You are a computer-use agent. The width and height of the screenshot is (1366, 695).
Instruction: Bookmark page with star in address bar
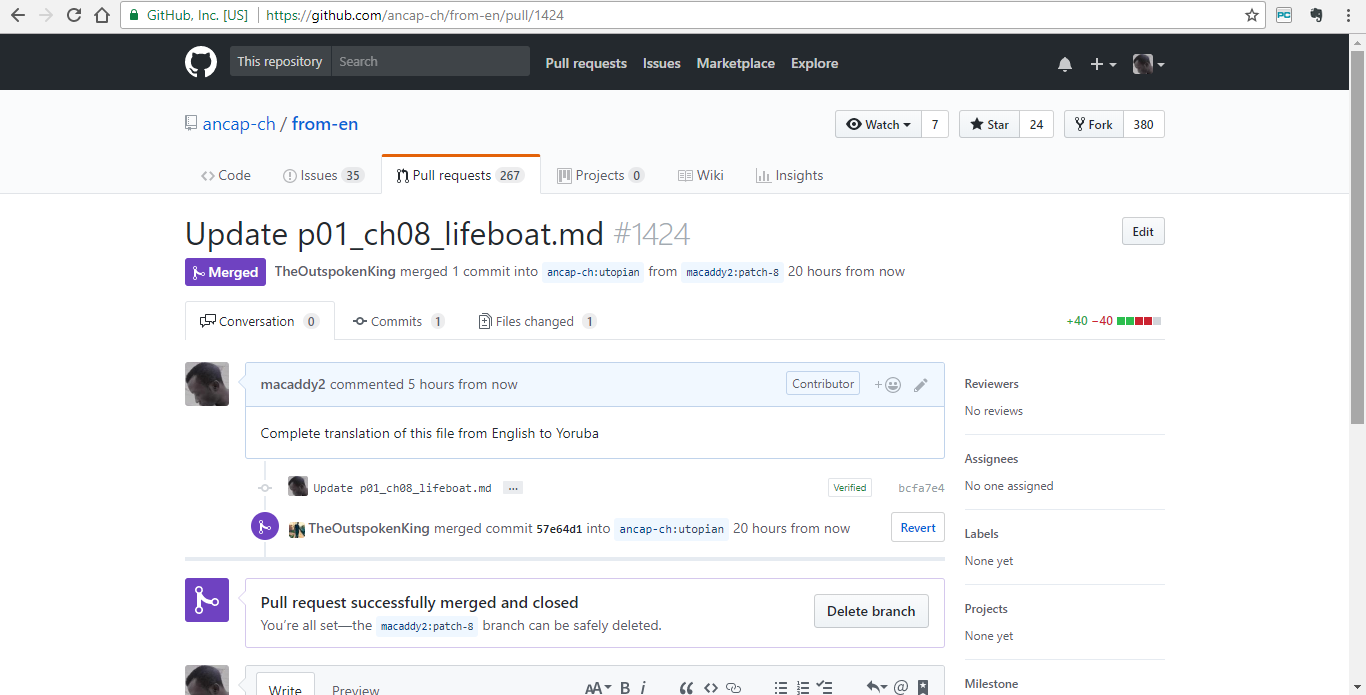pyautogui.click(x=1251, y=15)
